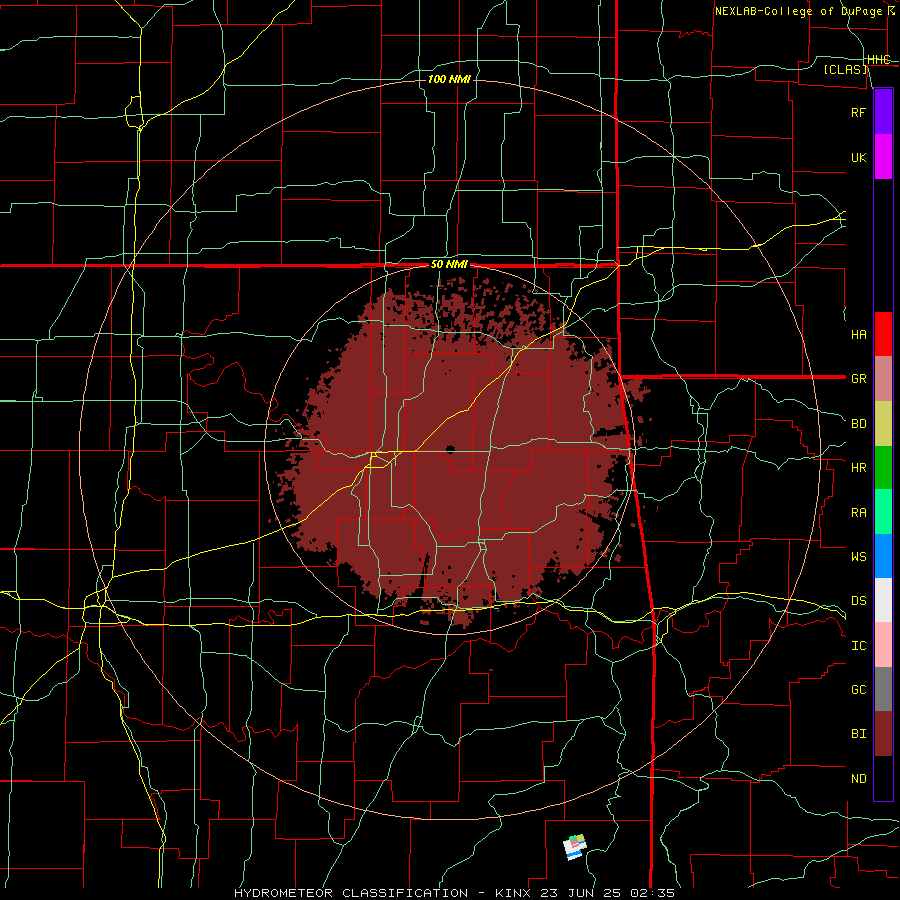Viewport: 900px width, 900px height.
Task: Select the light pink IC legend swatch
Action: click(x=883, y=645)
